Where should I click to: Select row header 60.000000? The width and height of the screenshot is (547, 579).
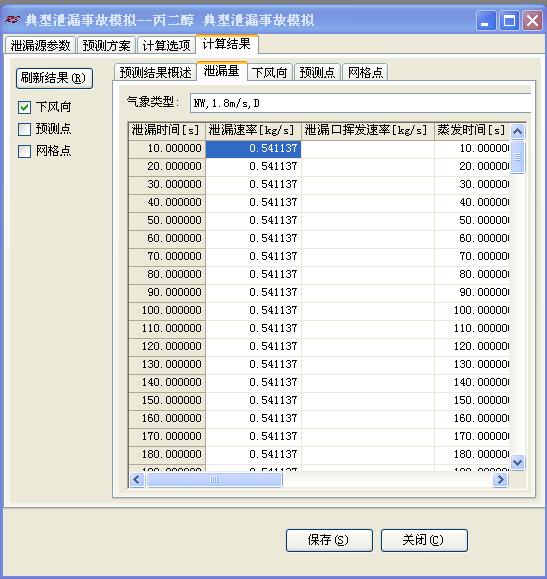167,239
